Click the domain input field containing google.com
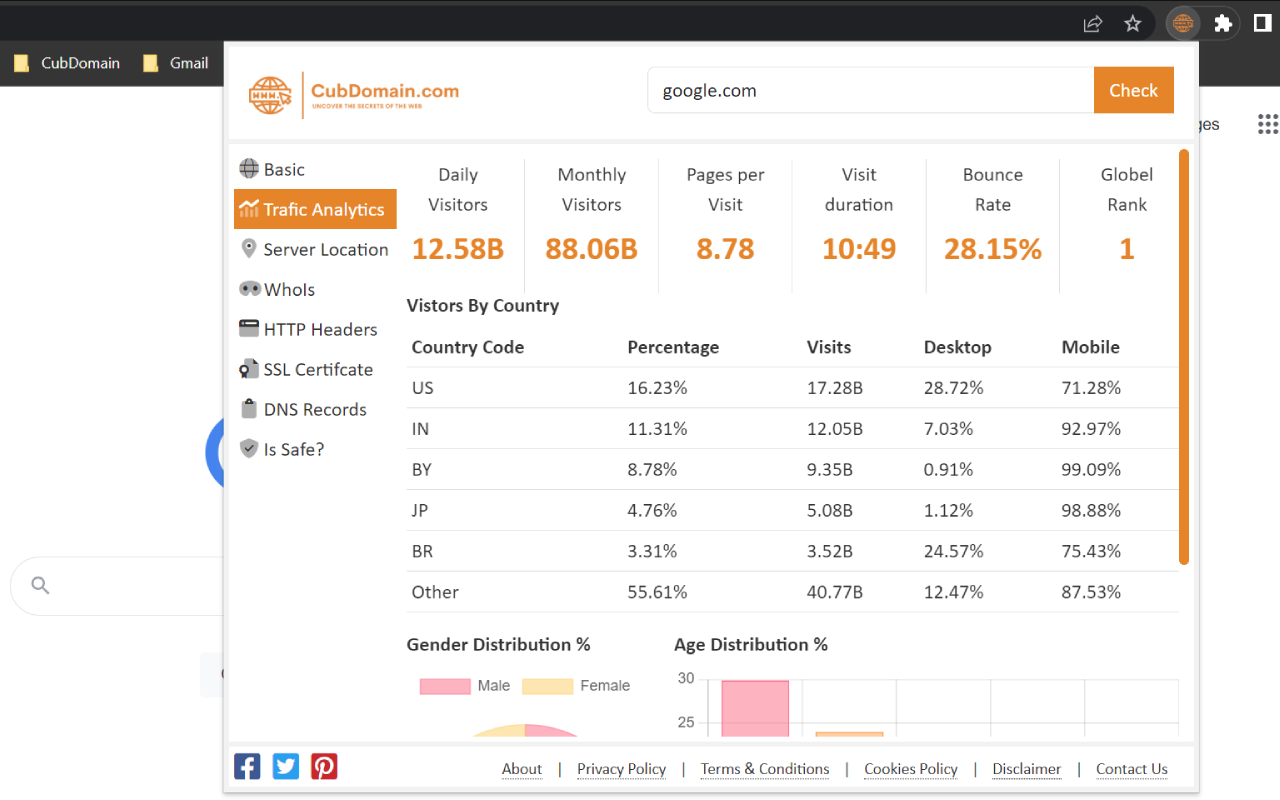The height and width of the screenshot is (800, 1280). pyautogui.click(x=871, y=90)
